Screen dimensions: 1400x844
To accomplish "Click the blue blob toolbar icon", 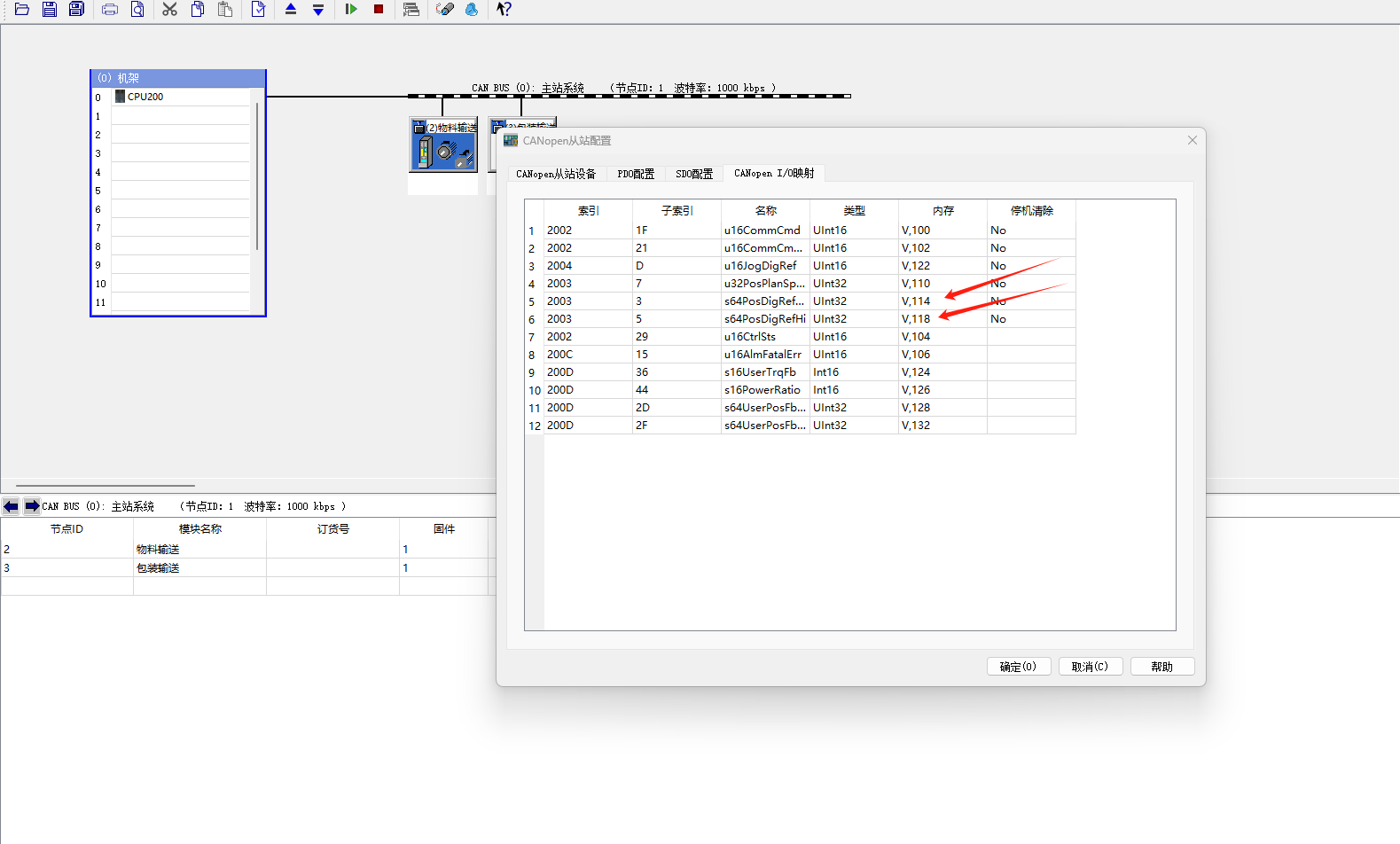I will click(x=472, y=9).
